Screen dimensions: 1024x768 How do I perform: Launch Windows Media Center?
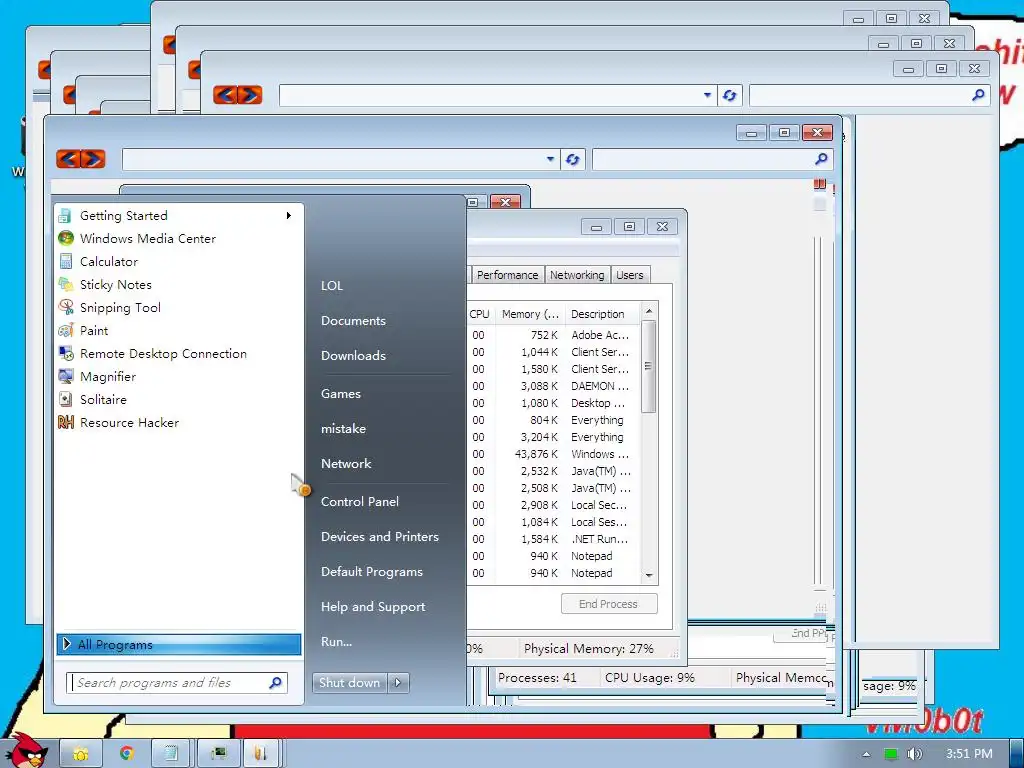176,238
